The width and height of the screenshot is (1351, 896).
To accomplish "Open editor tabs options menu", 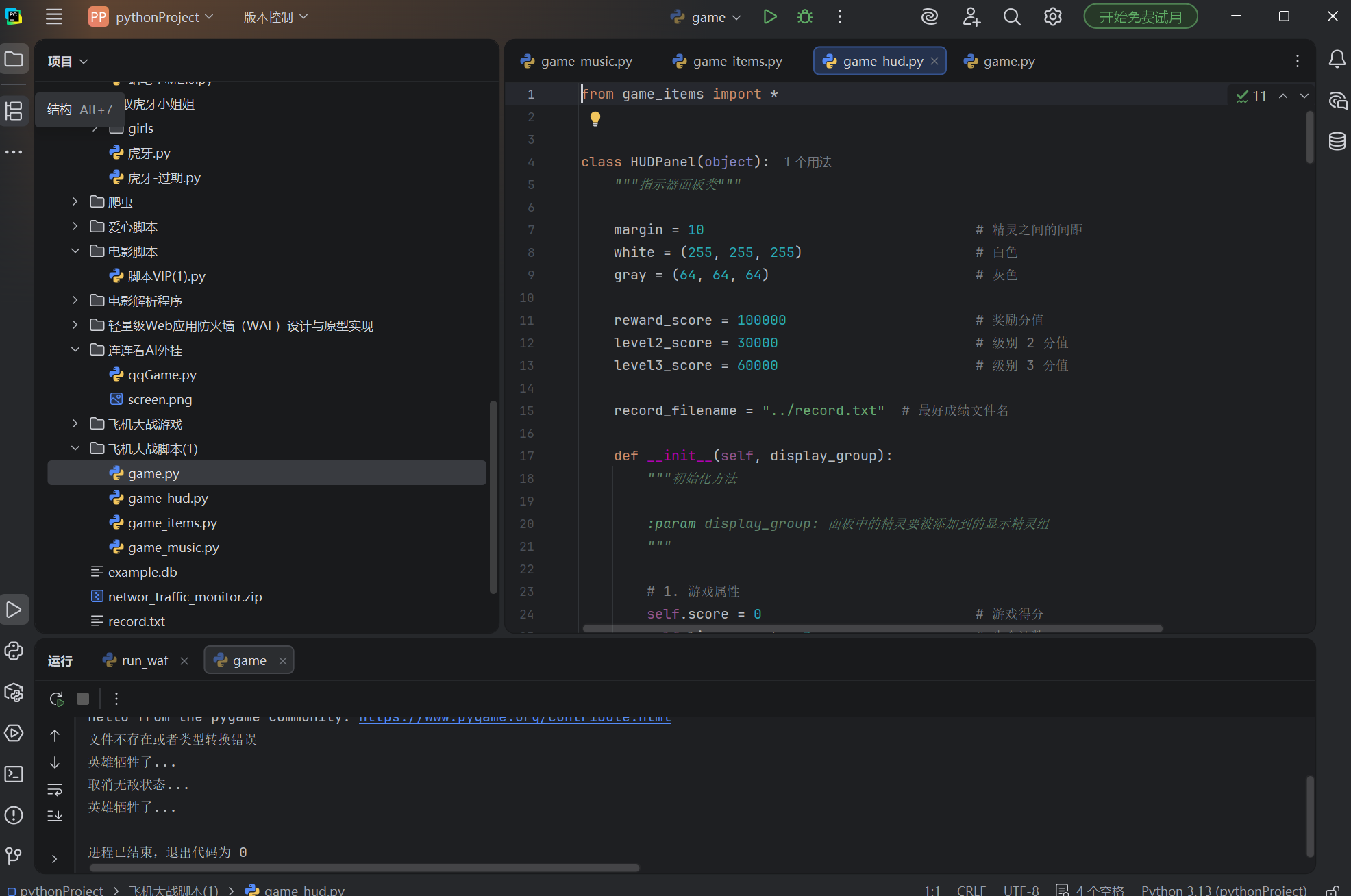I will click(x=1298, y=61).
